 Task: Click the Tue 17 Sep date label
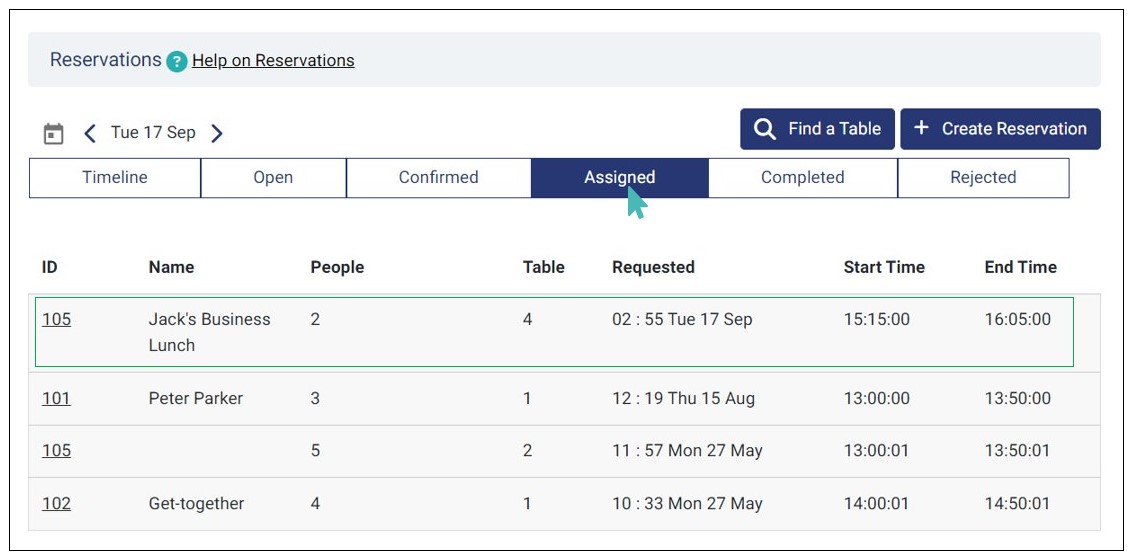(x=153, y=133)
